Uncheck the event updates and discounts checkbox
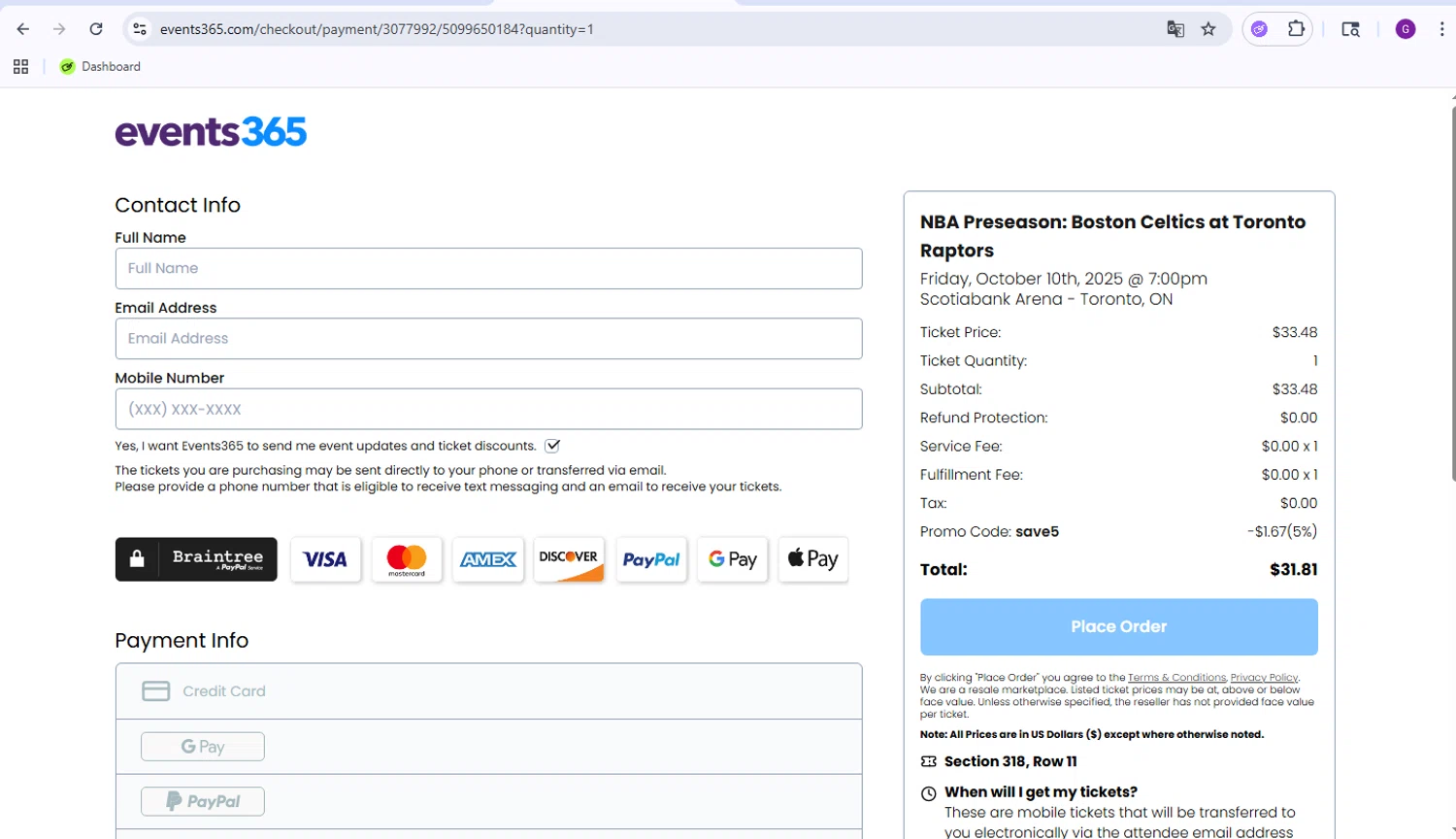This screenshot has width=1456, height=839. click(x=552, y=446)
